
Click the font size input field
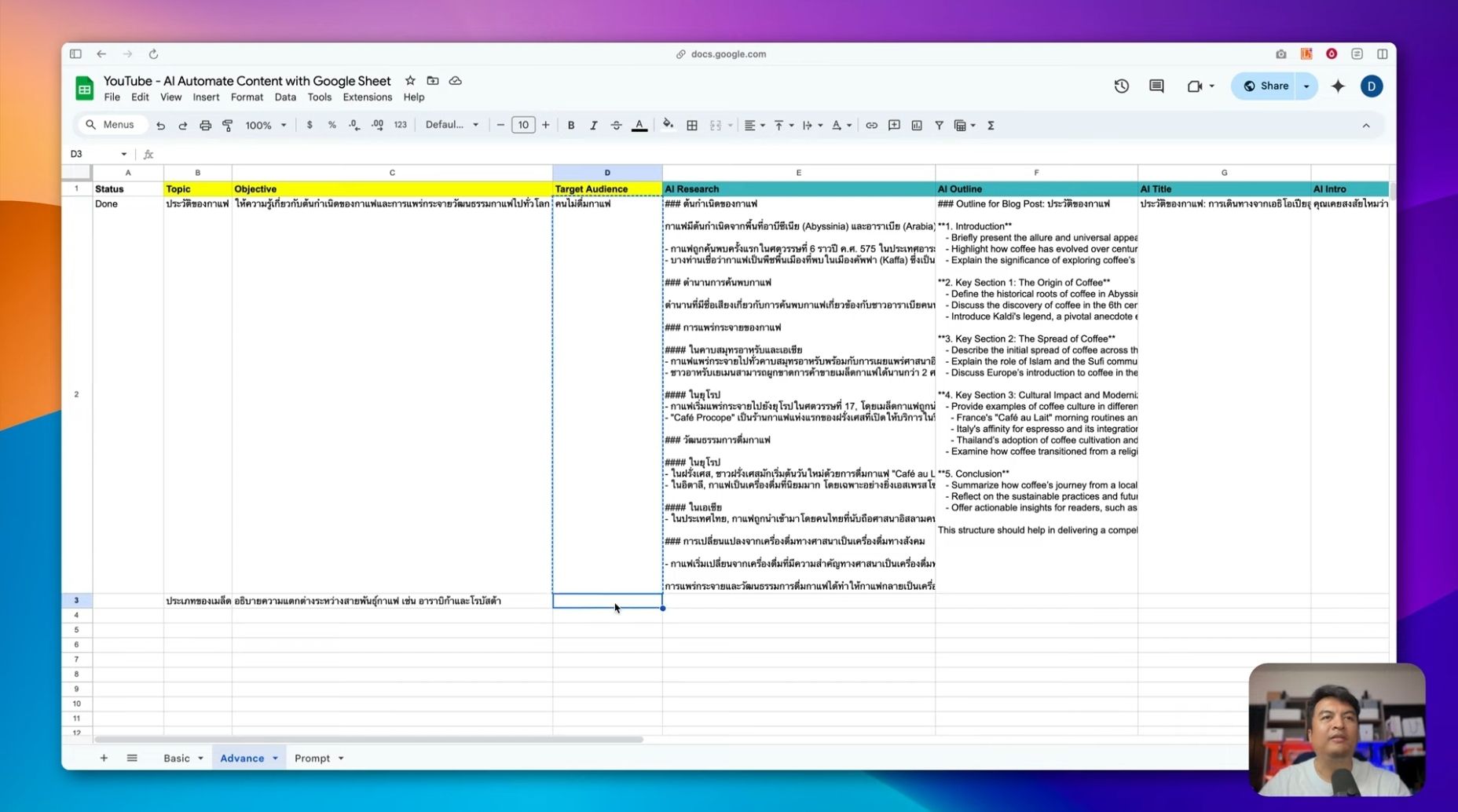523,126
